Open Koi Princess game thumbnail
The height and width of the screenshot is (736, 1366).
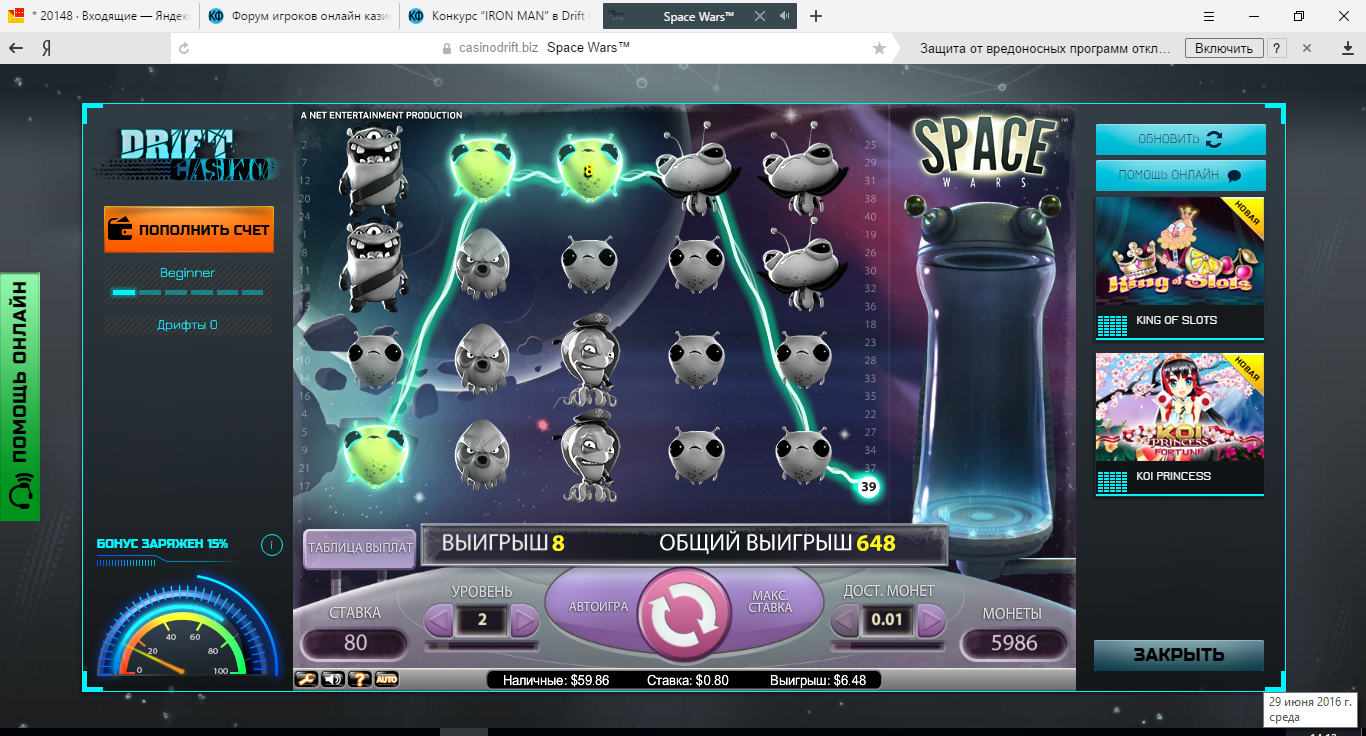1180,424
